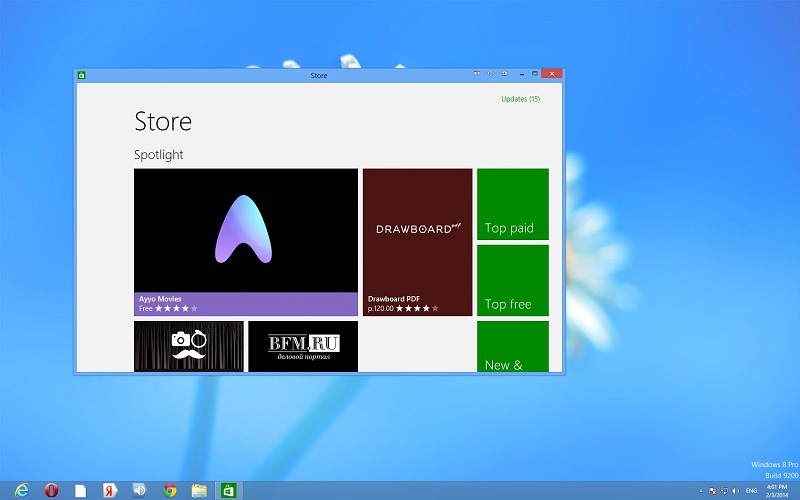Maximize the Store window
The height and width of the screenshot is (500, 800).
coord(535,74)
